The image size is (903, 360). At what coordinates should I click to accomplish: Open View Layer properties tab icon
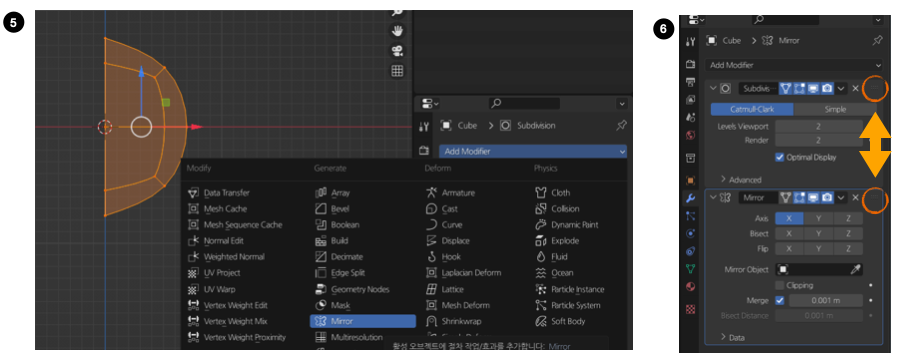691,100
